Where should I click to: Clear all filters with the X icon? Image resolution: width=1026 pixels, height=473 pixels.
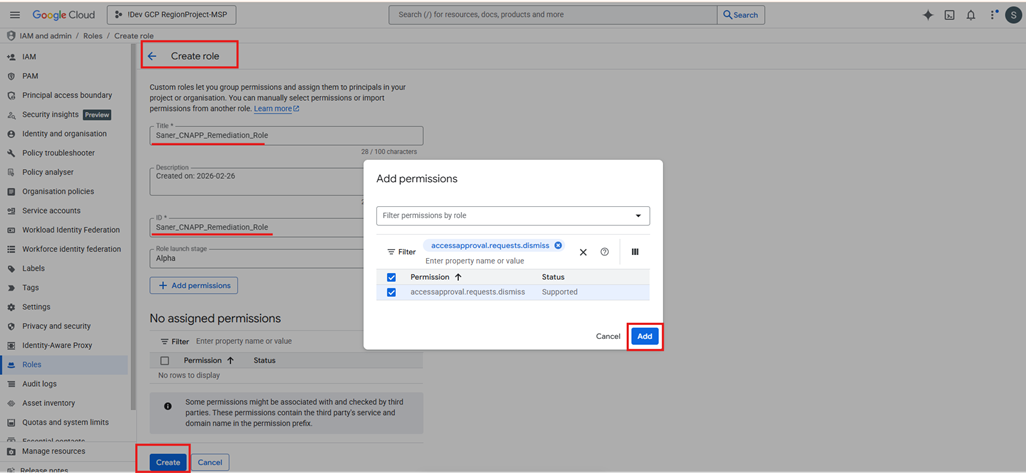(583, 252)
